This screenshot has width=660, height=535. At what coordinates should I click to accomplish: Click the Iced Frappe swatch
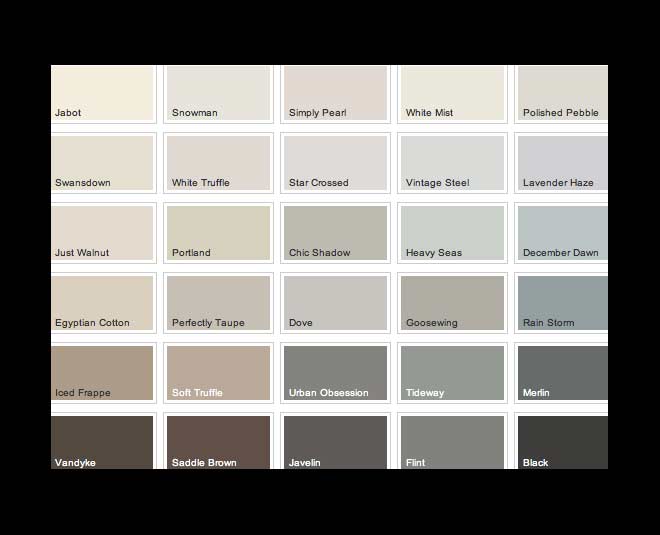(x=102, y=373)
